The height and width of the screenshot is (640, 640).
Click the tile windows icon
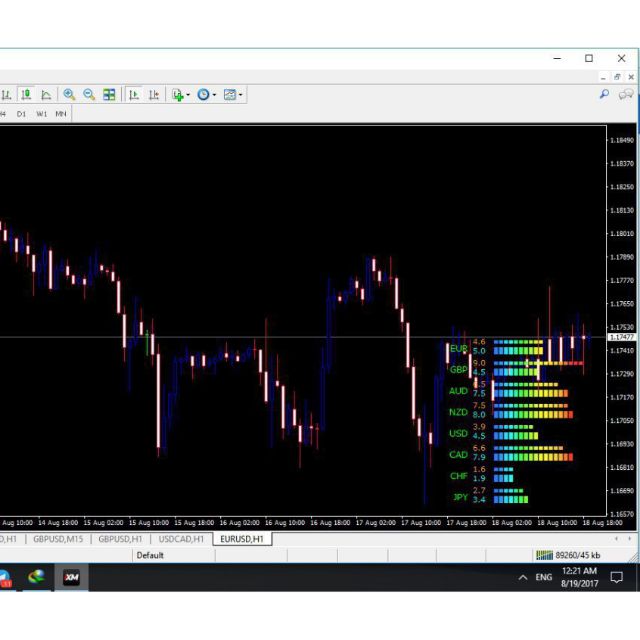click(x=109, y=95)
